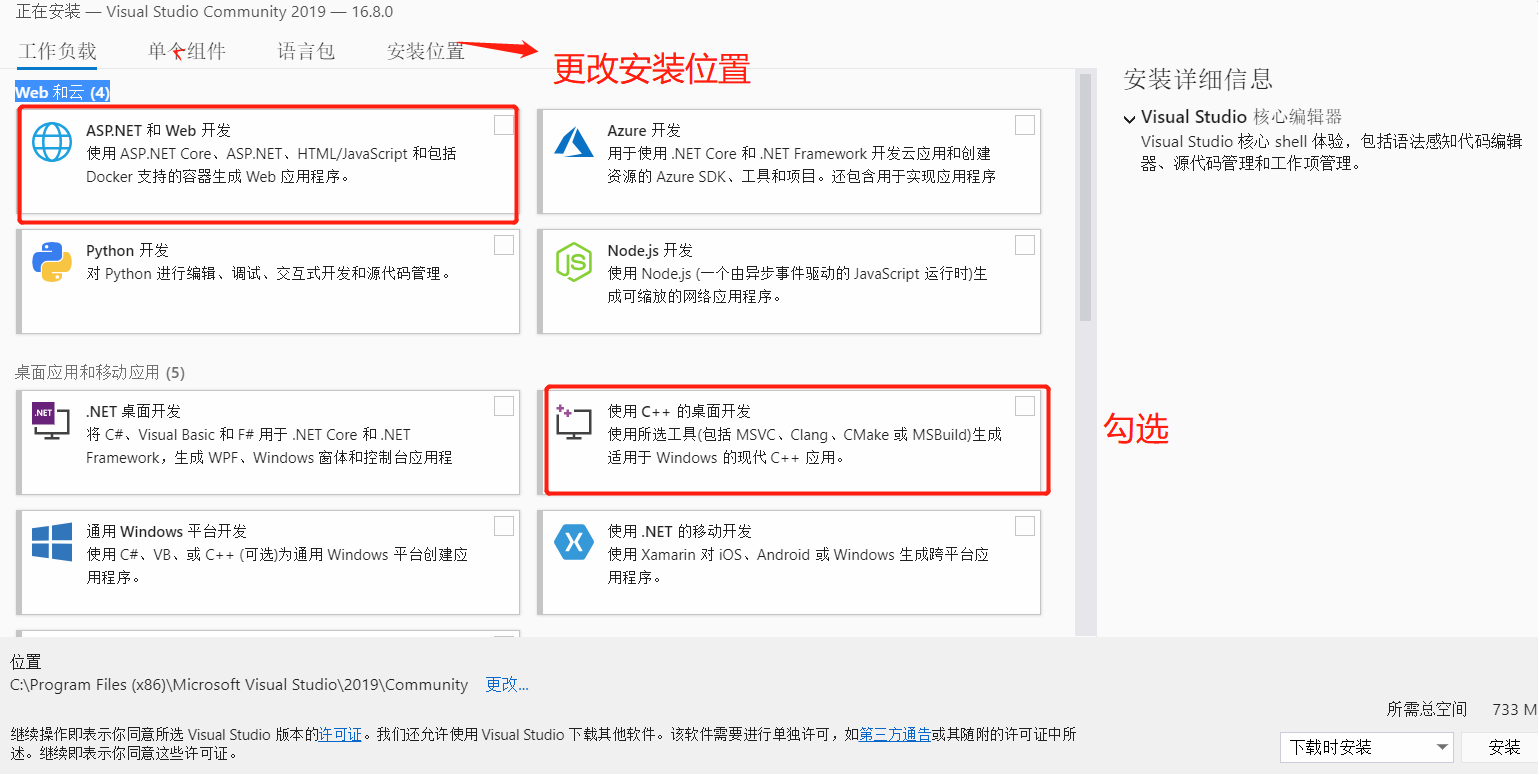Image resolution: width=1538 pixels, height=774 pixels.
Task: Click the Node.js hexagon icon
Action: click(574, 262)
